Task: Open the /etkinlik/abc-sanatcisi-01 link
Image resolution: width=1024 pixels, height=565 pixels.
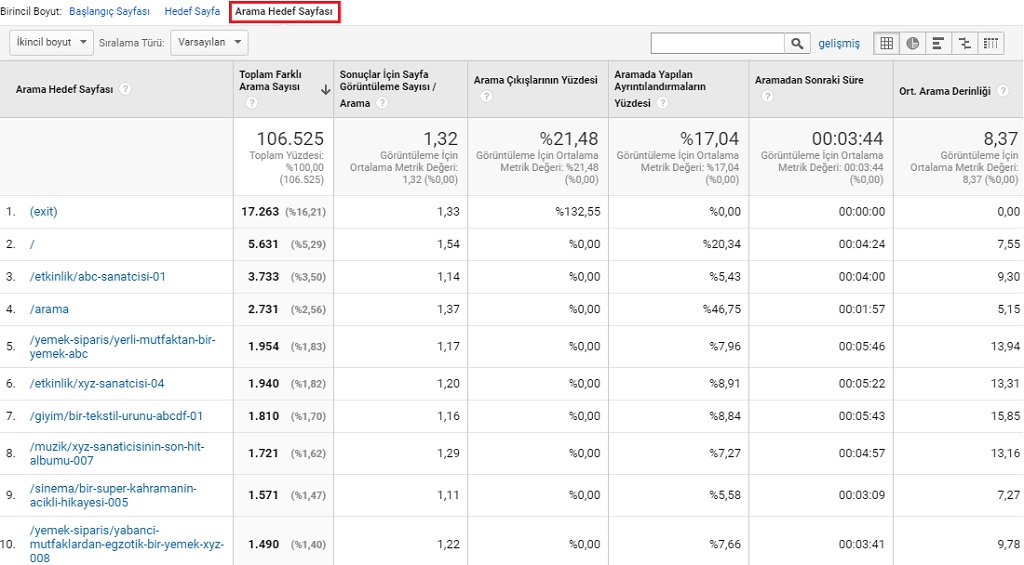Action: [97, 276]
